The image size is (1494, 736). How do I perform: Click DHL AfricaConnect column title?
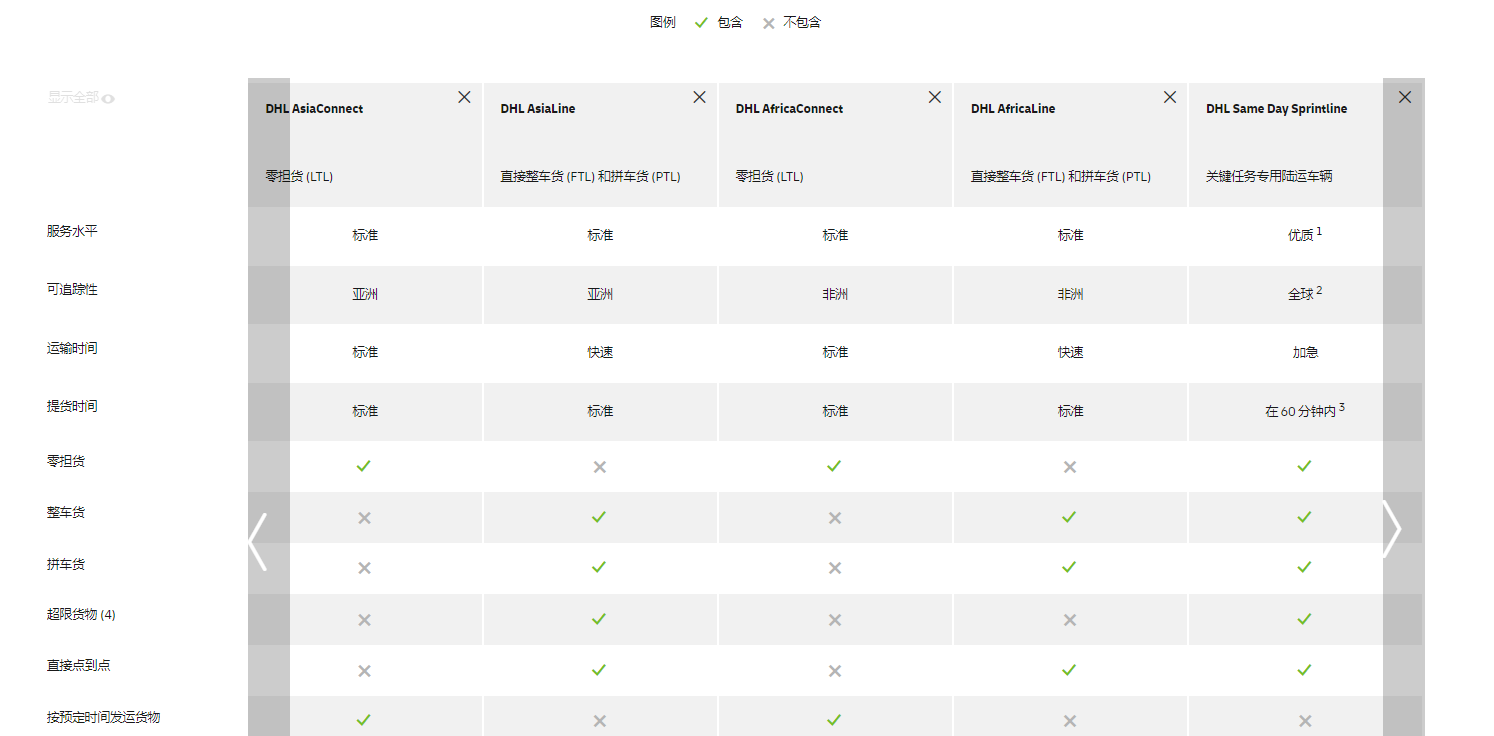point(789,109)
